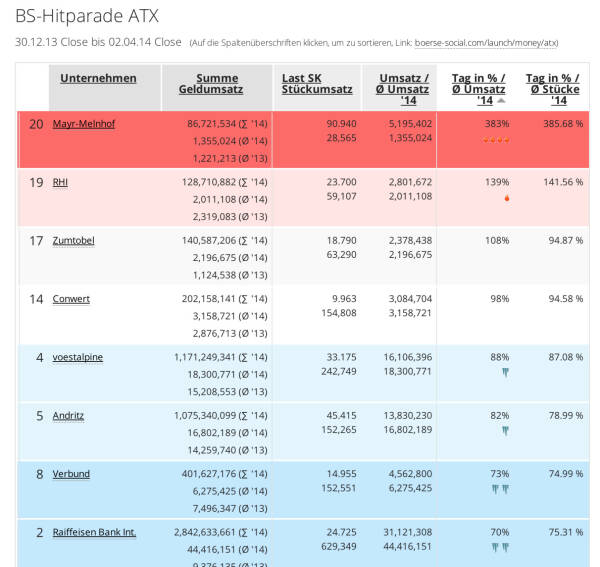Go to the Zumtobel company page
600x567 pixels.
(76, 241)
